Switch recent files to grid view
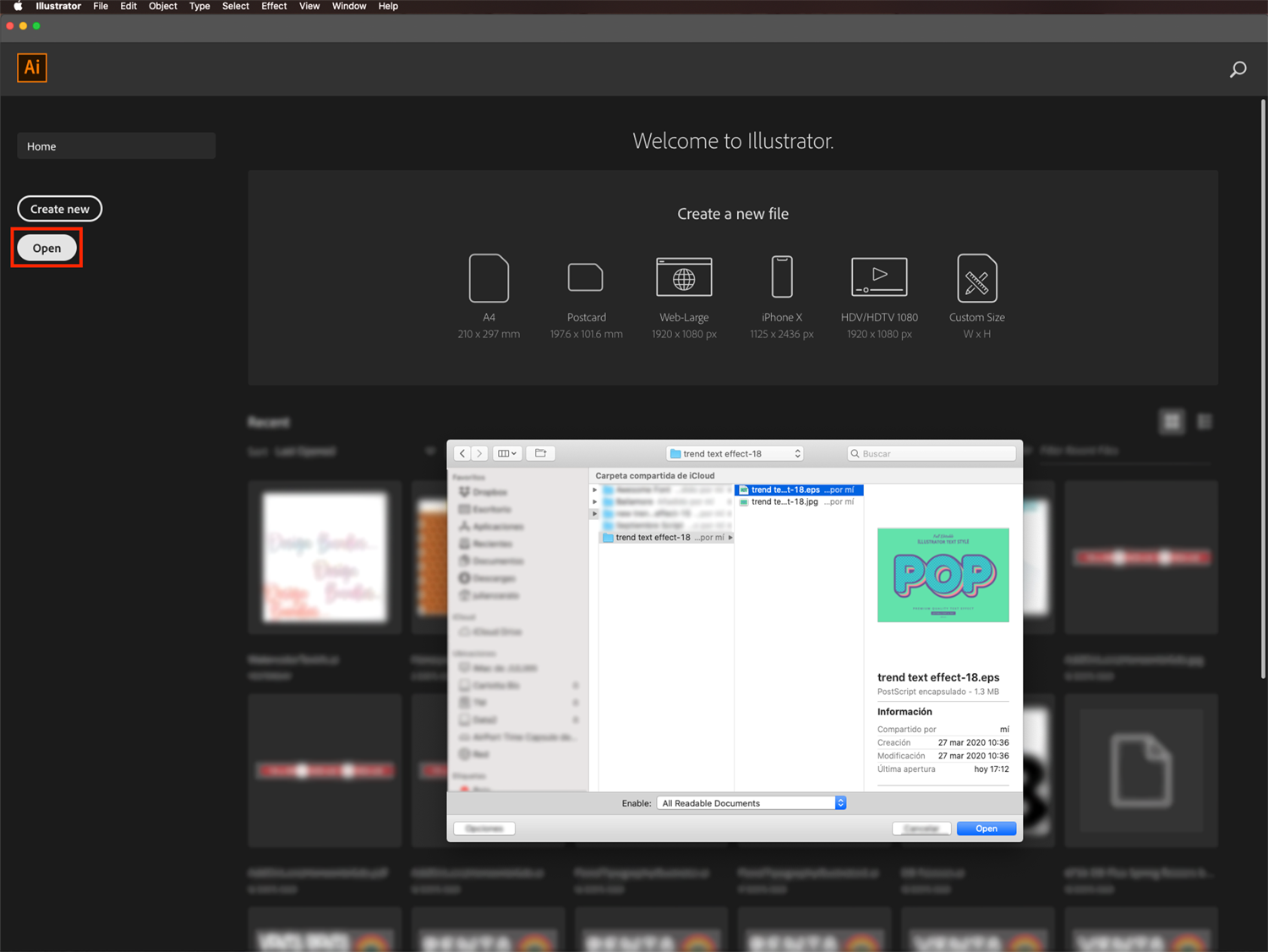Viewport: 1268px width, 952px height. tap(1172, 421)
